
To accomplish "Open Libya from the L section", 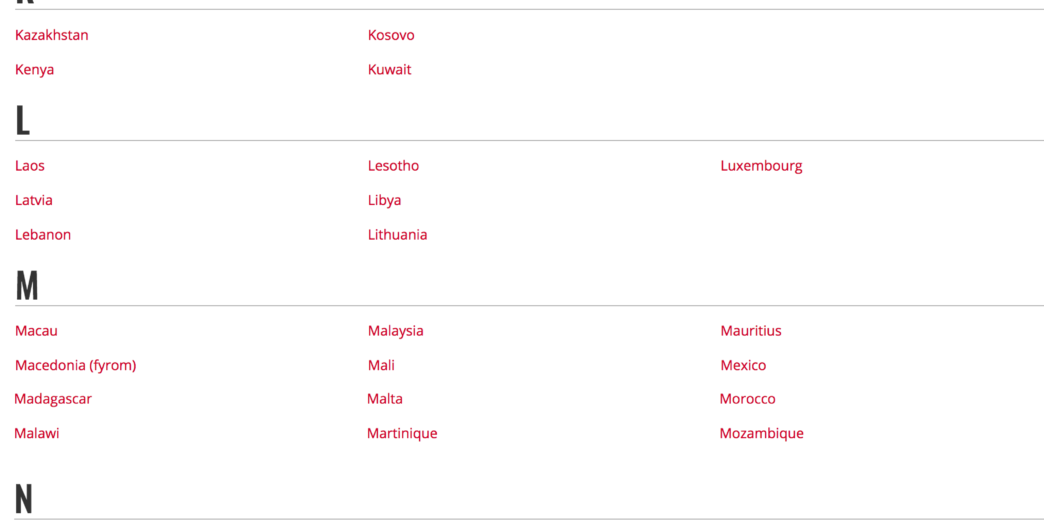I will pyautogui.click(x=384, y=200).
